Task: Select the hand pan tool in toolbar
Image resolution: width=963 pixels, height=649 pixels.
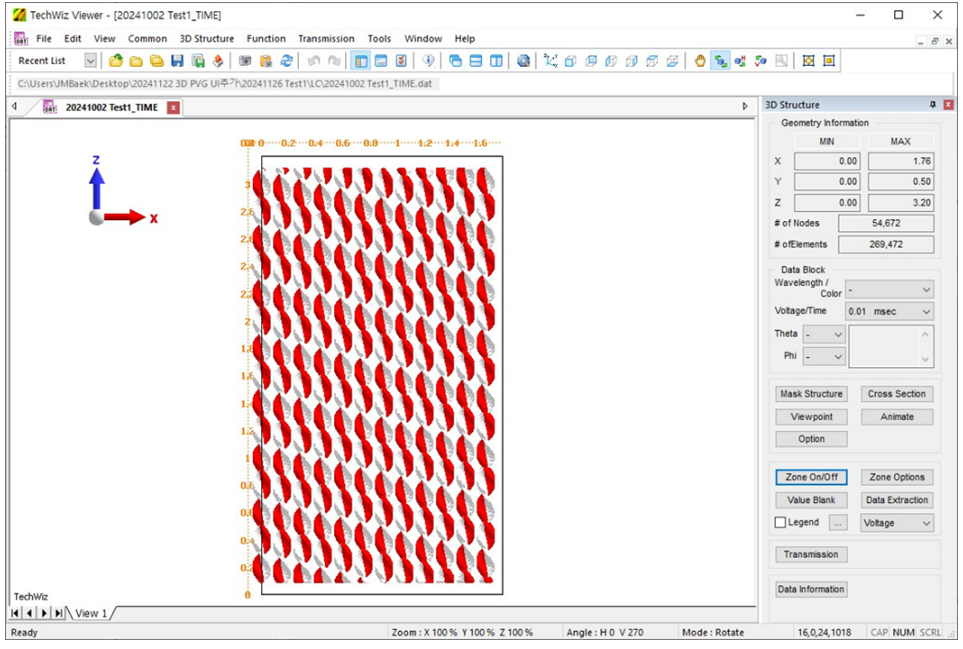Action: point(700,61)
